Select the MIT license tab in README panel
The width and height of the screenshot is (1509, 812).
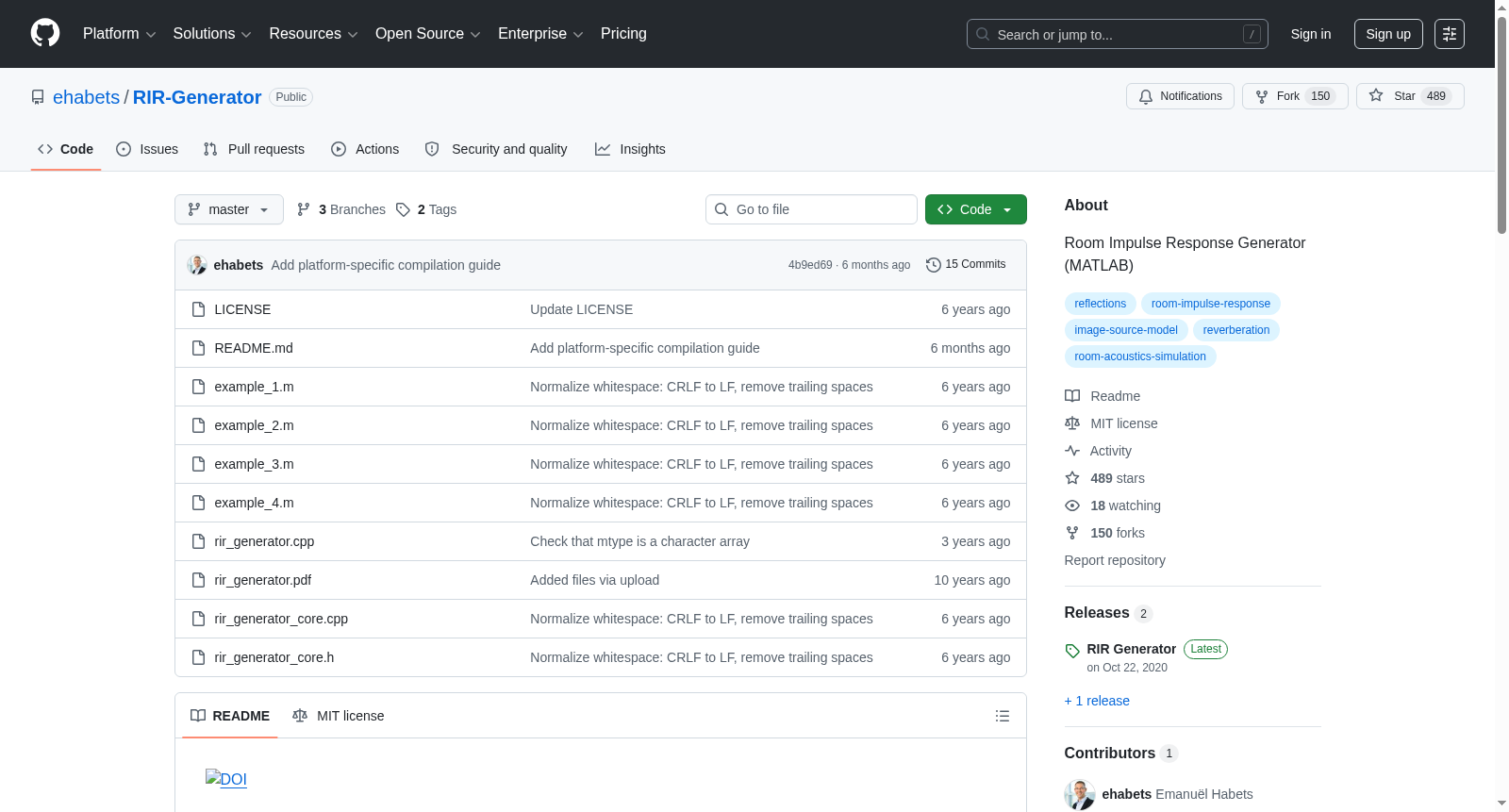(x=339, y=716)
